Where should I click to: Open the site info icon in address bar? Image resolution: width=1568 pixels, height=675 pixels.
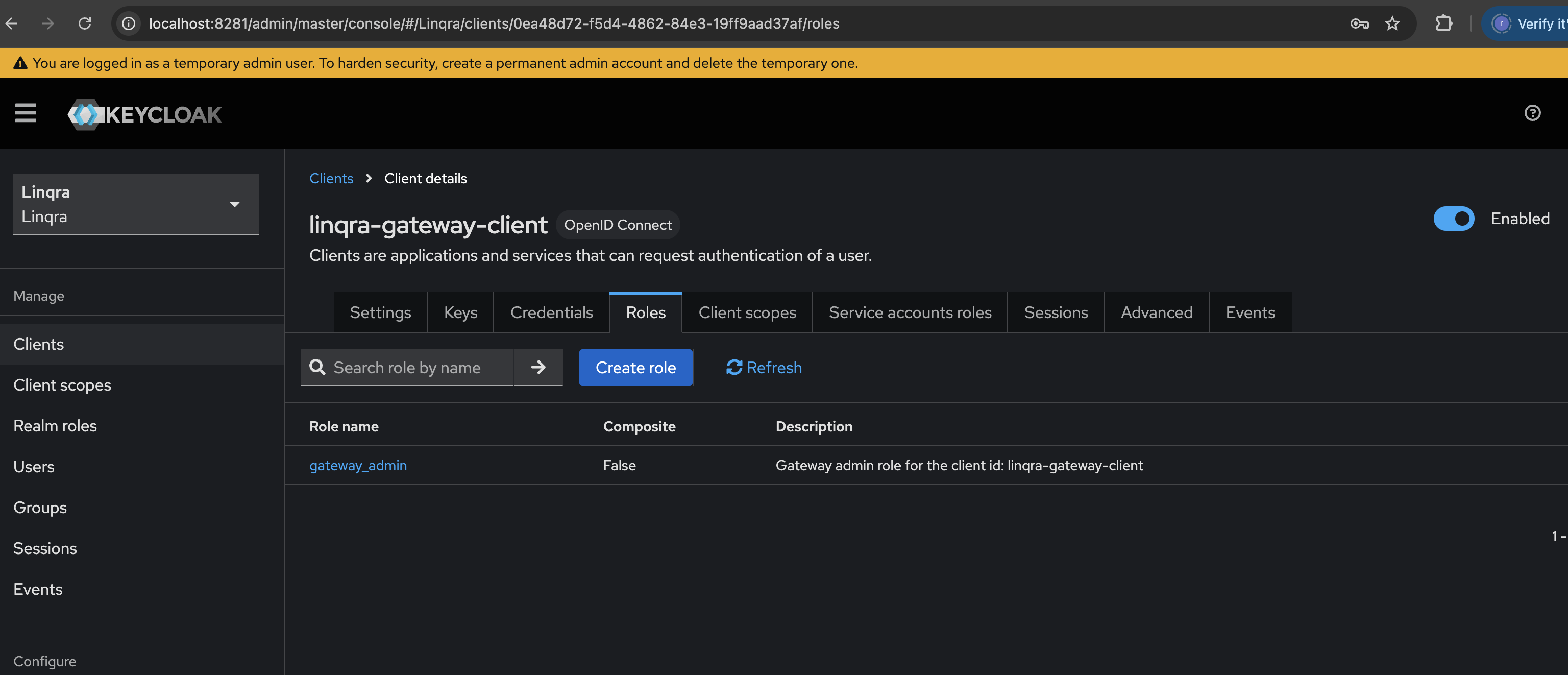click(129, 23)
